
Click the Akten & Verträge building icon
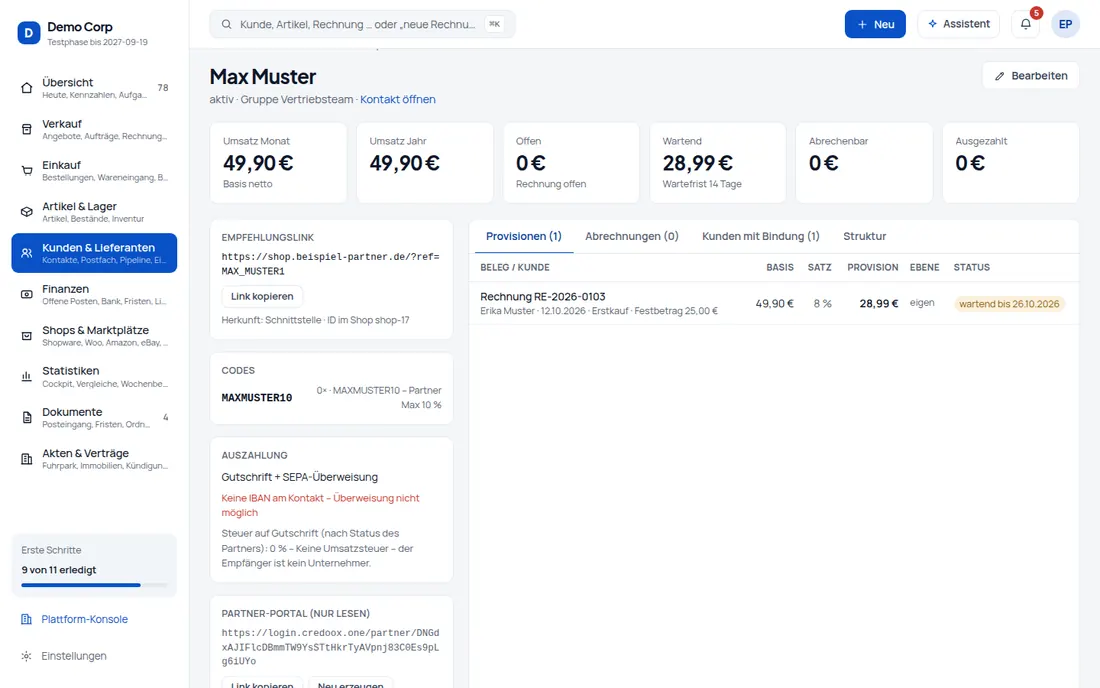coord(27,459)
